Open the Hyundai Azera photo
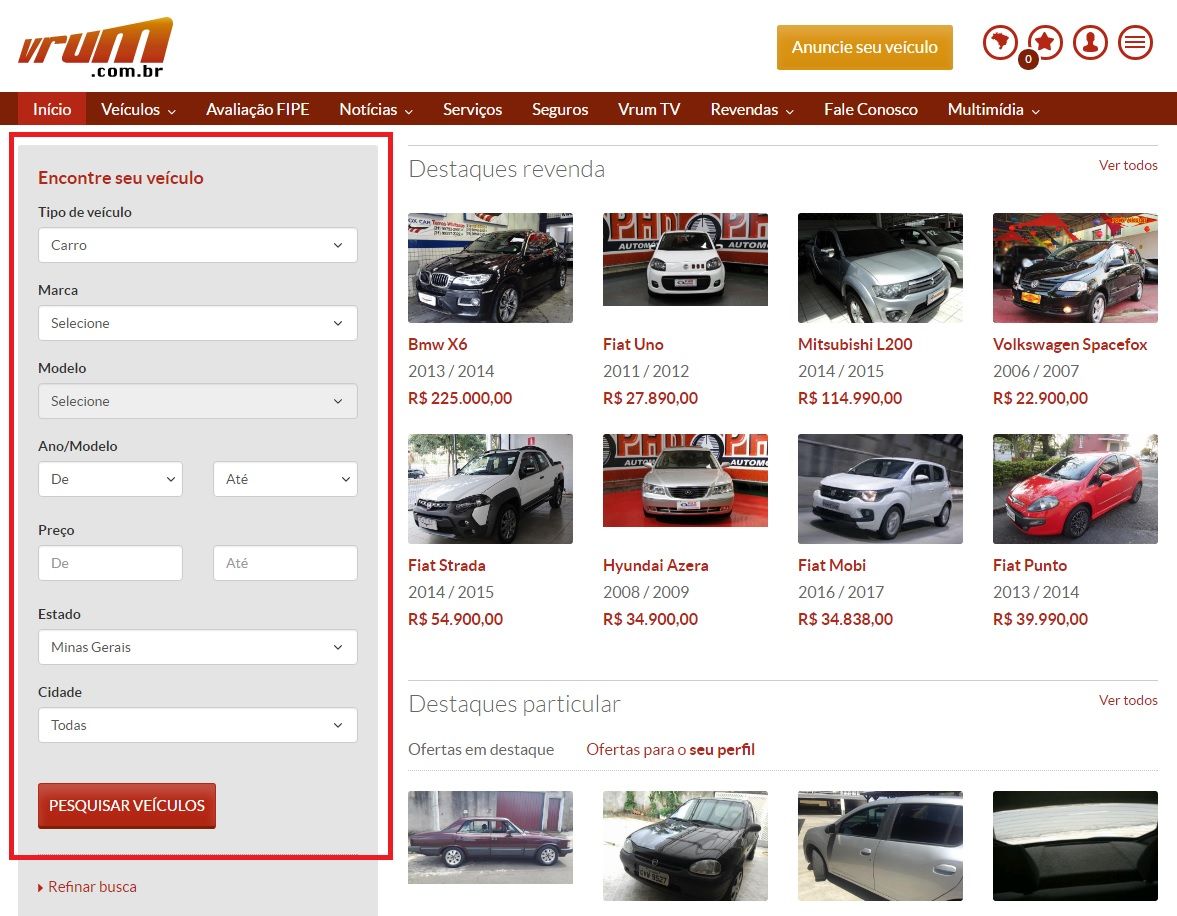 (x=685, y=481)
